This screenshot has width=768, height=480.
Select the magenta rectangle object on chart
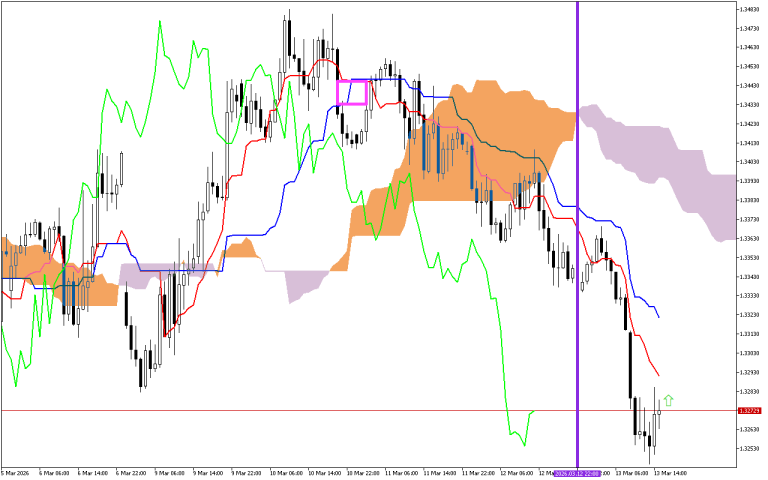click(x=352, y=92)
